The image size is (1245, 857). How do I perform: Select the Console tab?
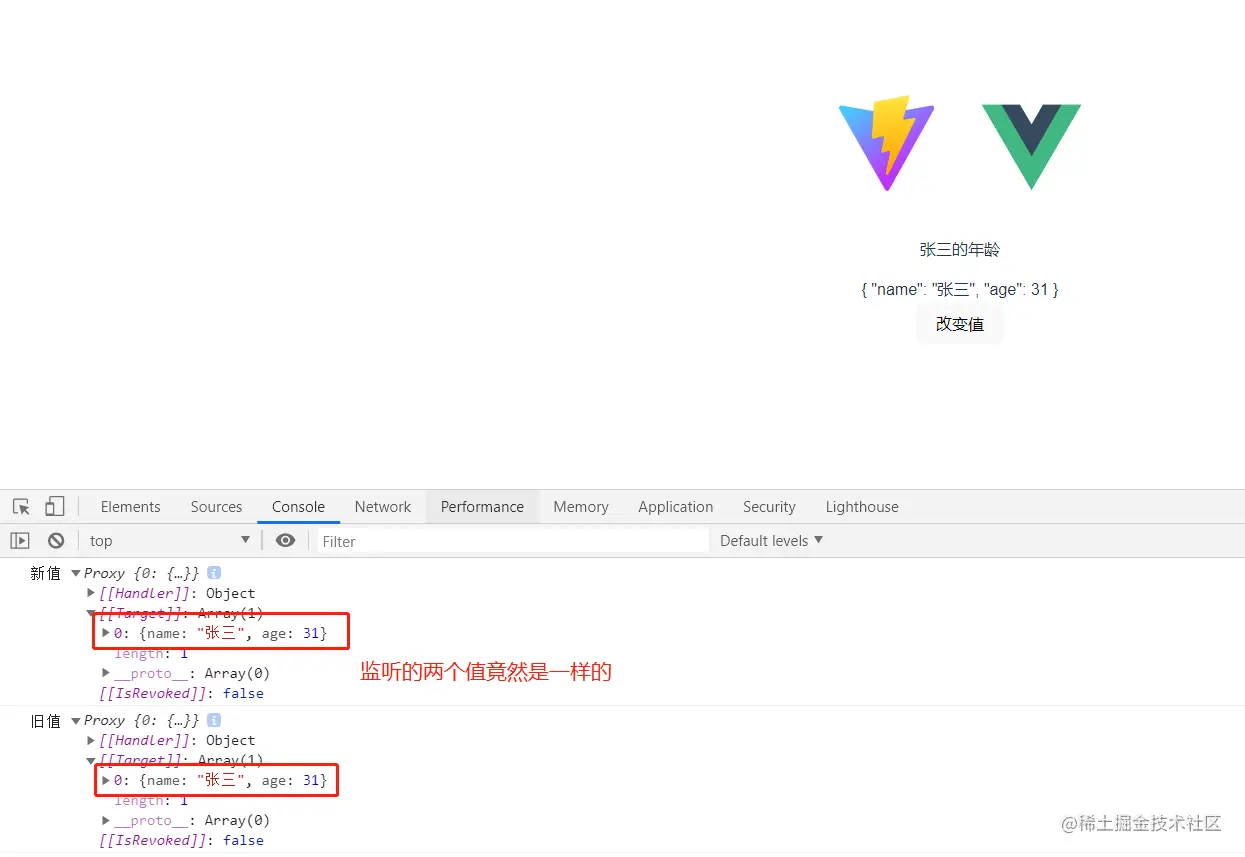pyautogui.click(x=298, y=507)
